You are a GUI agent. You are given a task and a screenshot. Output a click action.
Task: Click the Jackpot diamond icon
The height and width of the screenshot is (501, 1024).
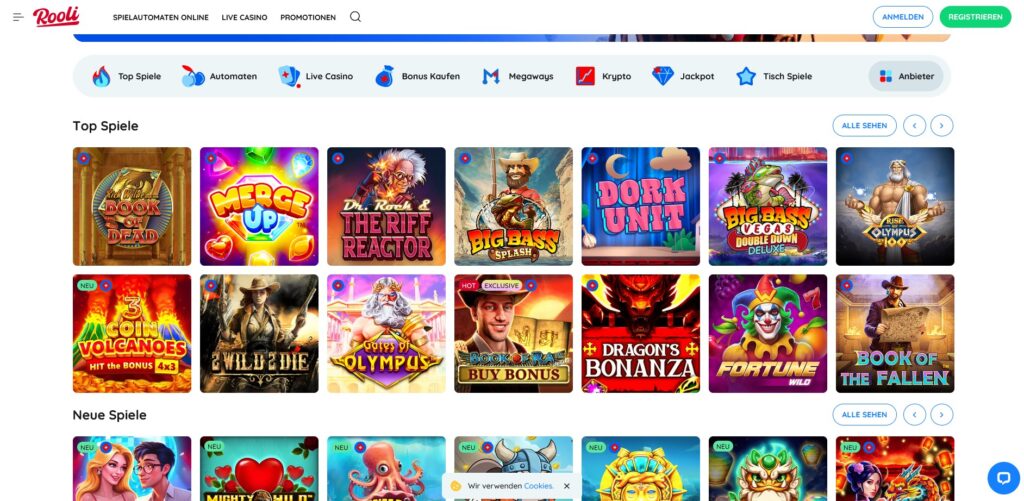(x=663, y=76)
